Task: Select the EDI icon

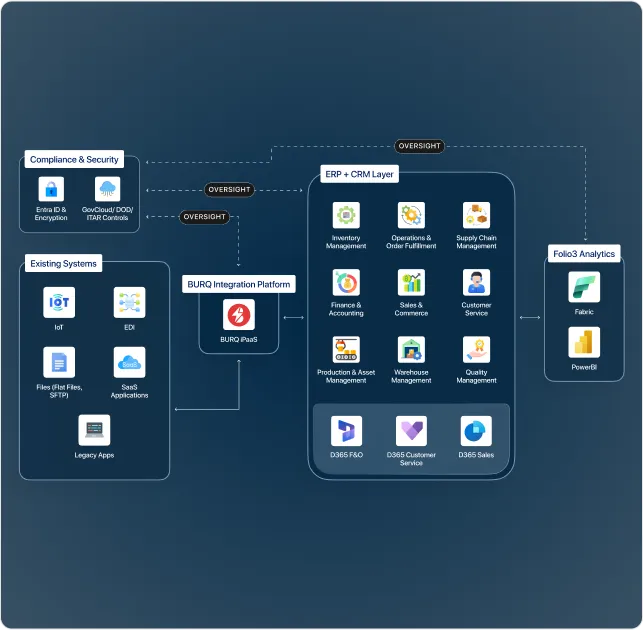Action: (129, 302)
